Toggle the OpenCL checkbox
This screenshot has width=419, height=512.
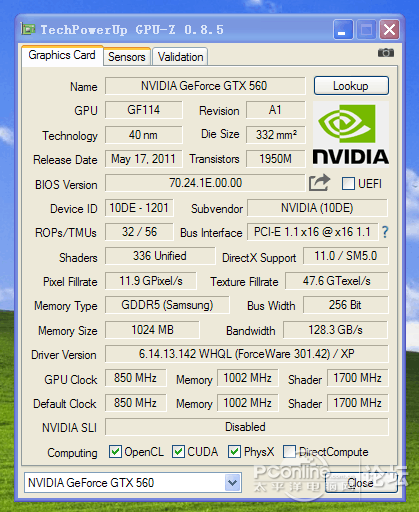pyautogui.click(x=115, y=452)
